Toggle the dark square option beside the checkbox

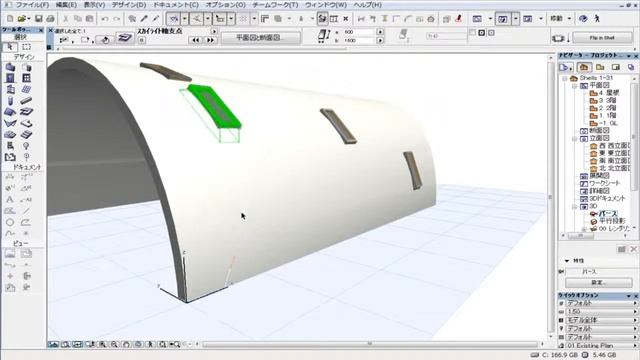point(482,33)
